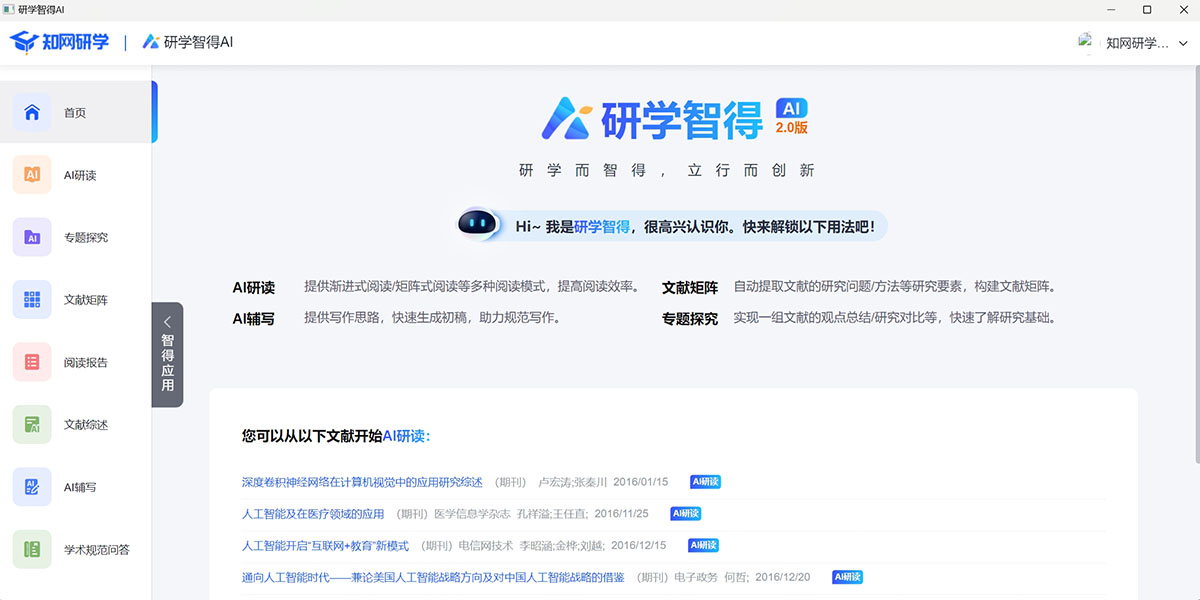The height and width of the screenshot is (600, 1200).
Task: Open the 学术规范问答 book icon
Action: (32, 549)
